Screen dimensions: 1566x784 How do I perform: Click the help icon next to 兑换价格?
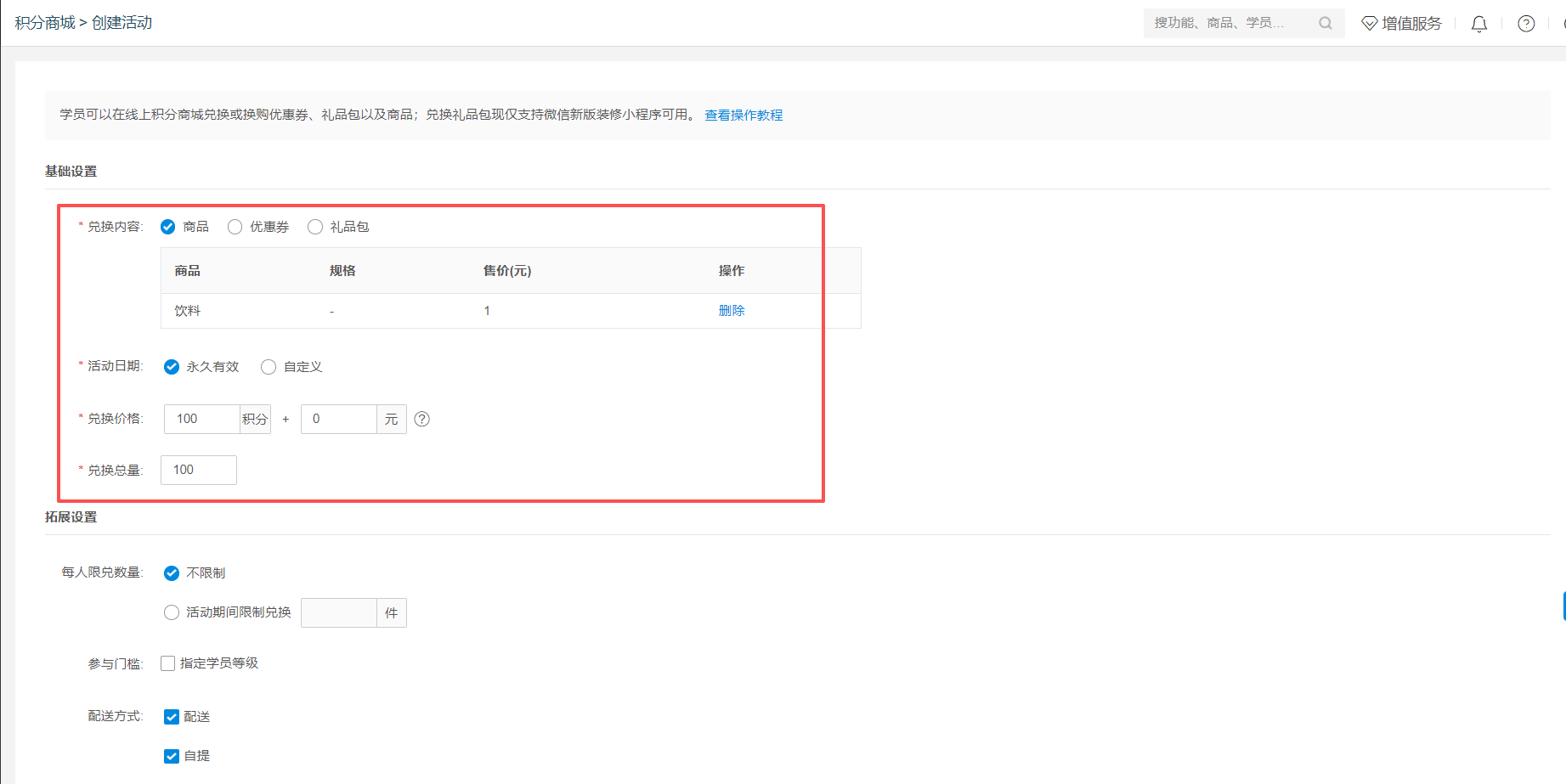[421, 419]
